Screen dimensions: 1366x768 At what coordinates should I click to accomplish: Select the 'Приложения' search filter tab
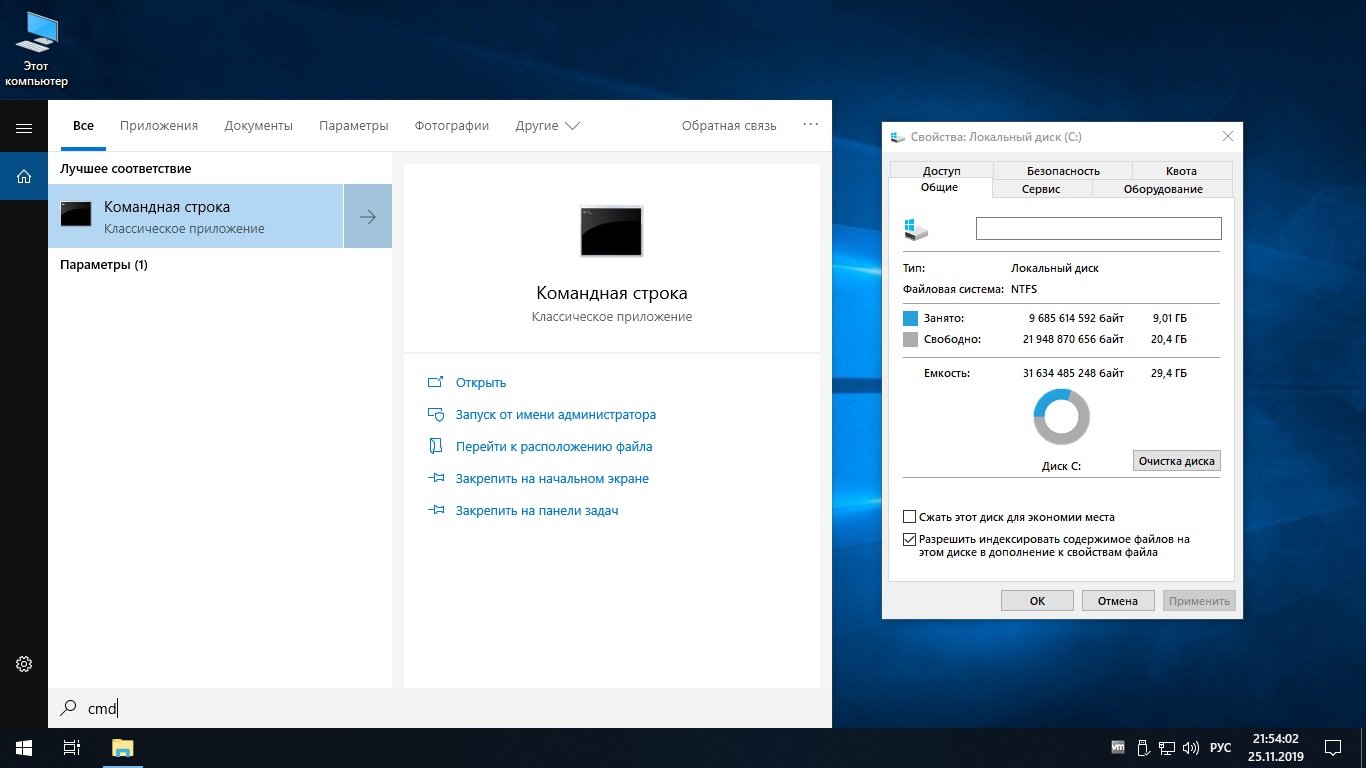[x=159, y=126]
